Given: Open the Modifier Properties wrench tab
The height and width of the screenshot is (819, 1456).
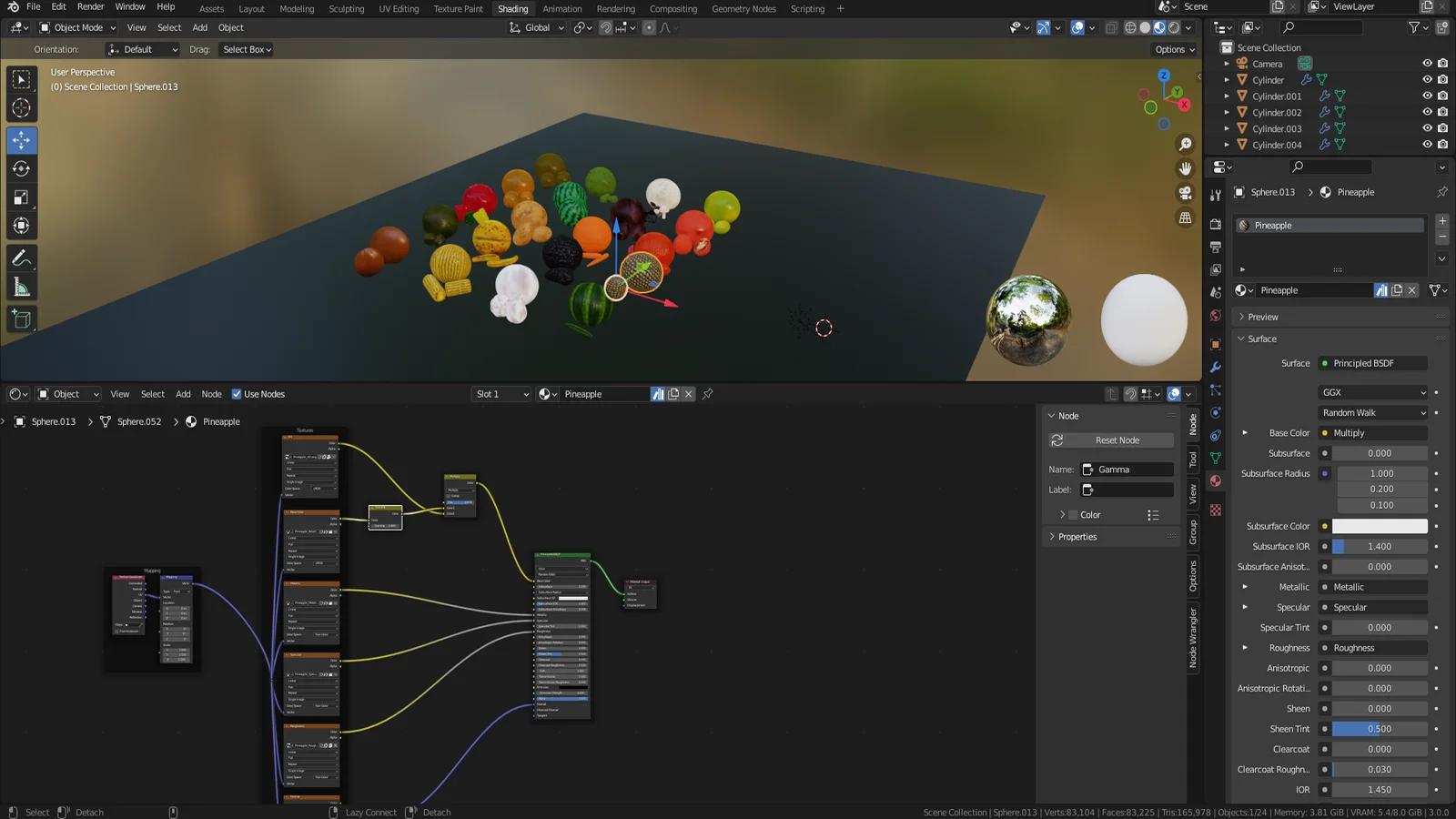Looking at the screenshot, I should click(1216, 368).
